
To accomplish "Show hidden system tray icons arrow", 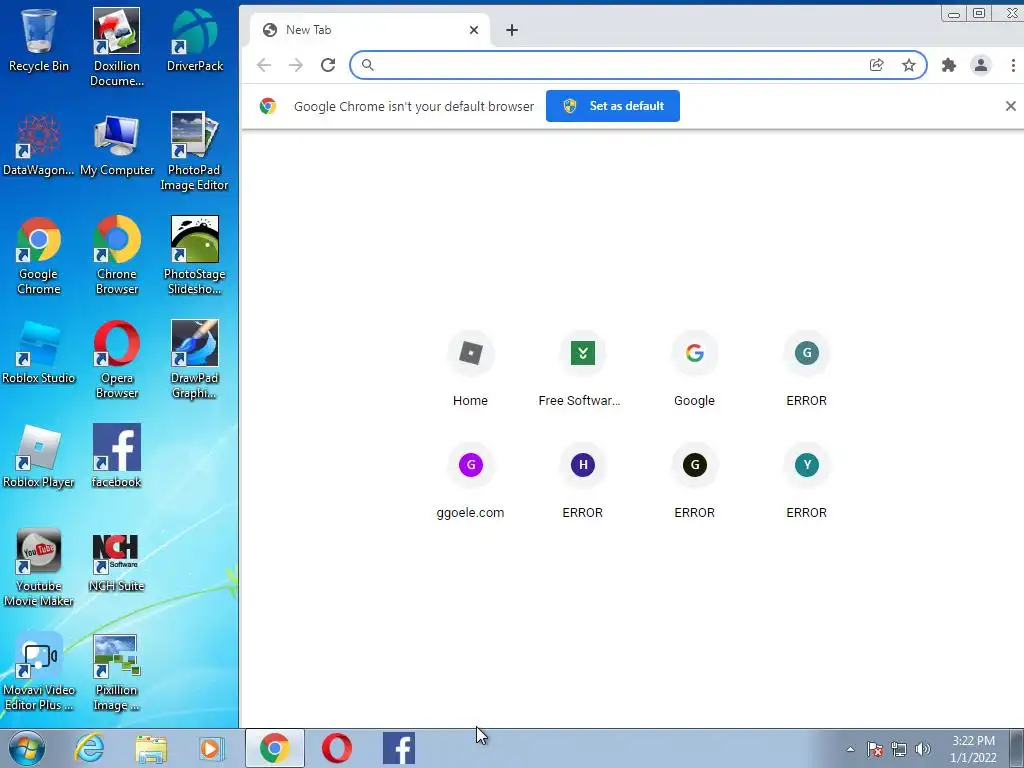I will (x=850, y=749).
